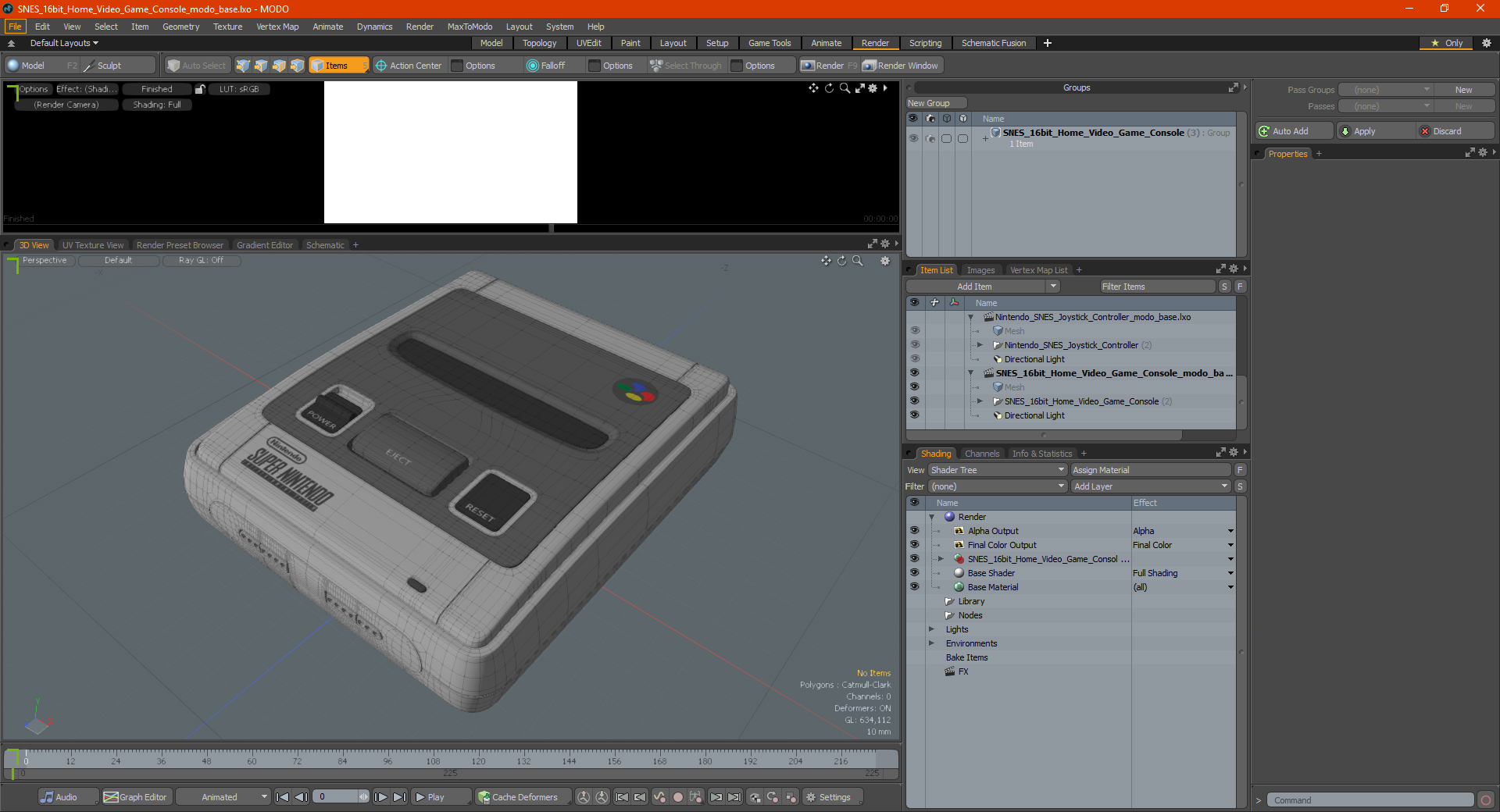
Task: Expand Environments in Shader Tree
Action: coord(931,643)
